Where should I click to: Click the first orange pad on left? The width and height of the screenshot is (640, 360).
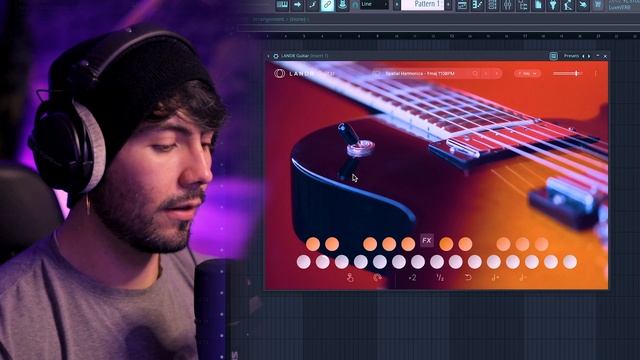click(x=313, y=244)
